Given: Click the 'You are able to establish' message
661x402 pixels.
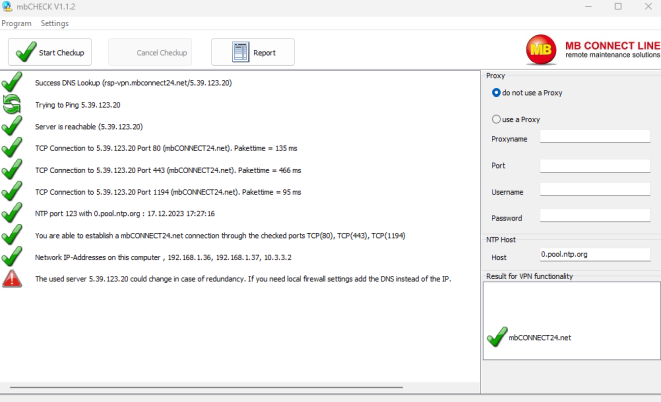Looking at the screenshot, I should pyautogui.click(x=220, y=236).
